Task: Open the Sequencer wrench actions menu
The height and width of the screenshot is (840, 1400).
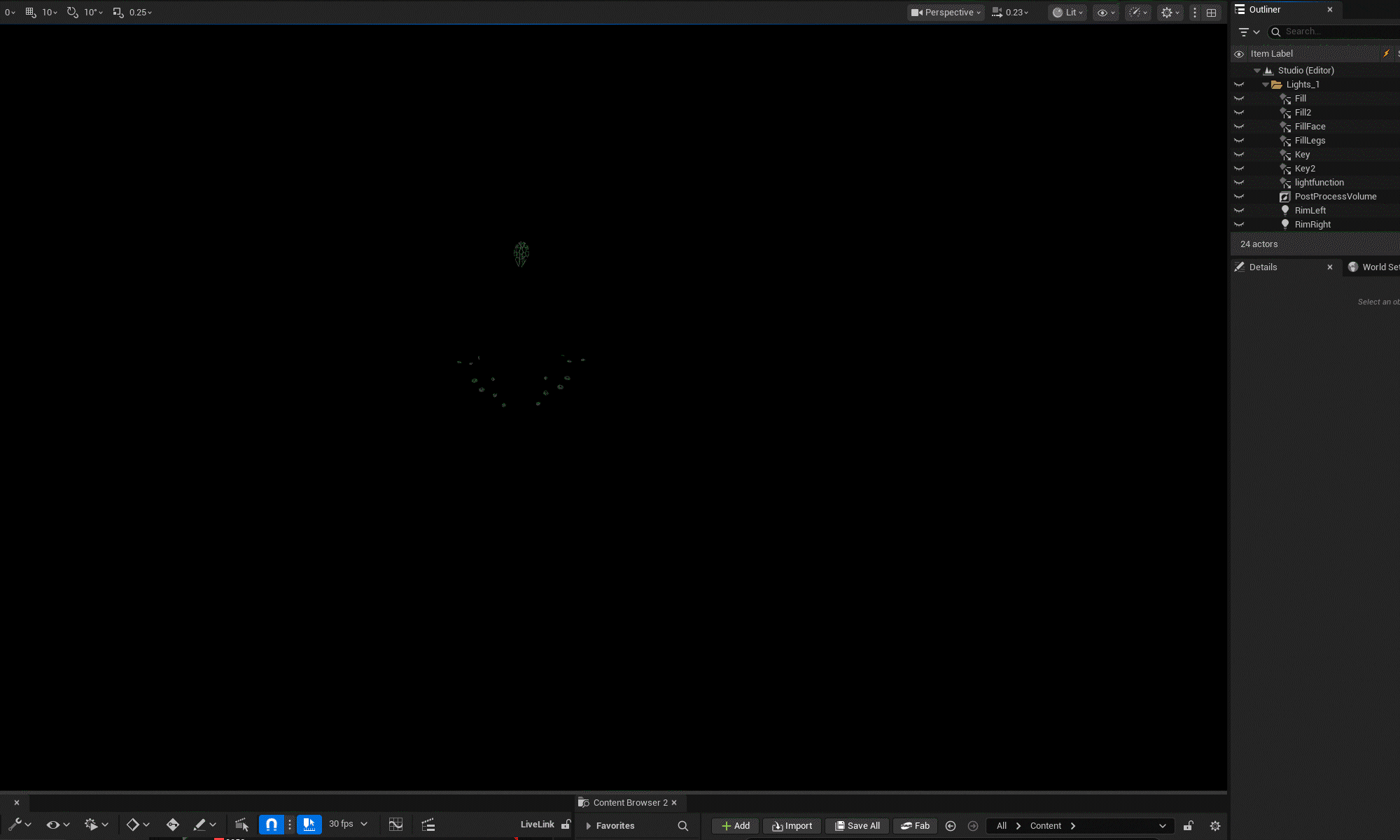Action: pyautogui.click(x=20, y=825)
